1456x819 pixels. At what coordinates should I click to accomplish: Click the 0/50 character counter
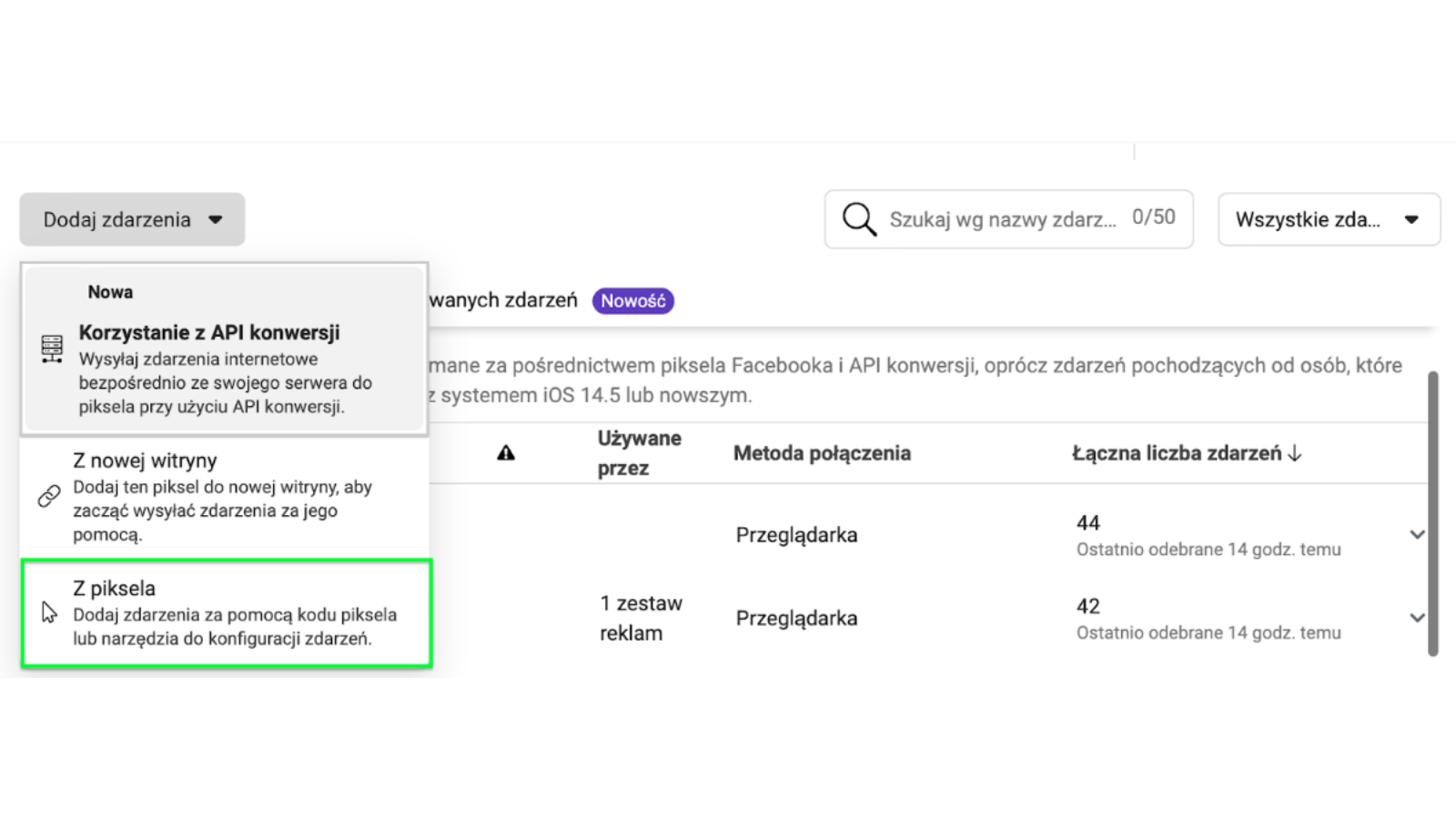coord(1154,217)
